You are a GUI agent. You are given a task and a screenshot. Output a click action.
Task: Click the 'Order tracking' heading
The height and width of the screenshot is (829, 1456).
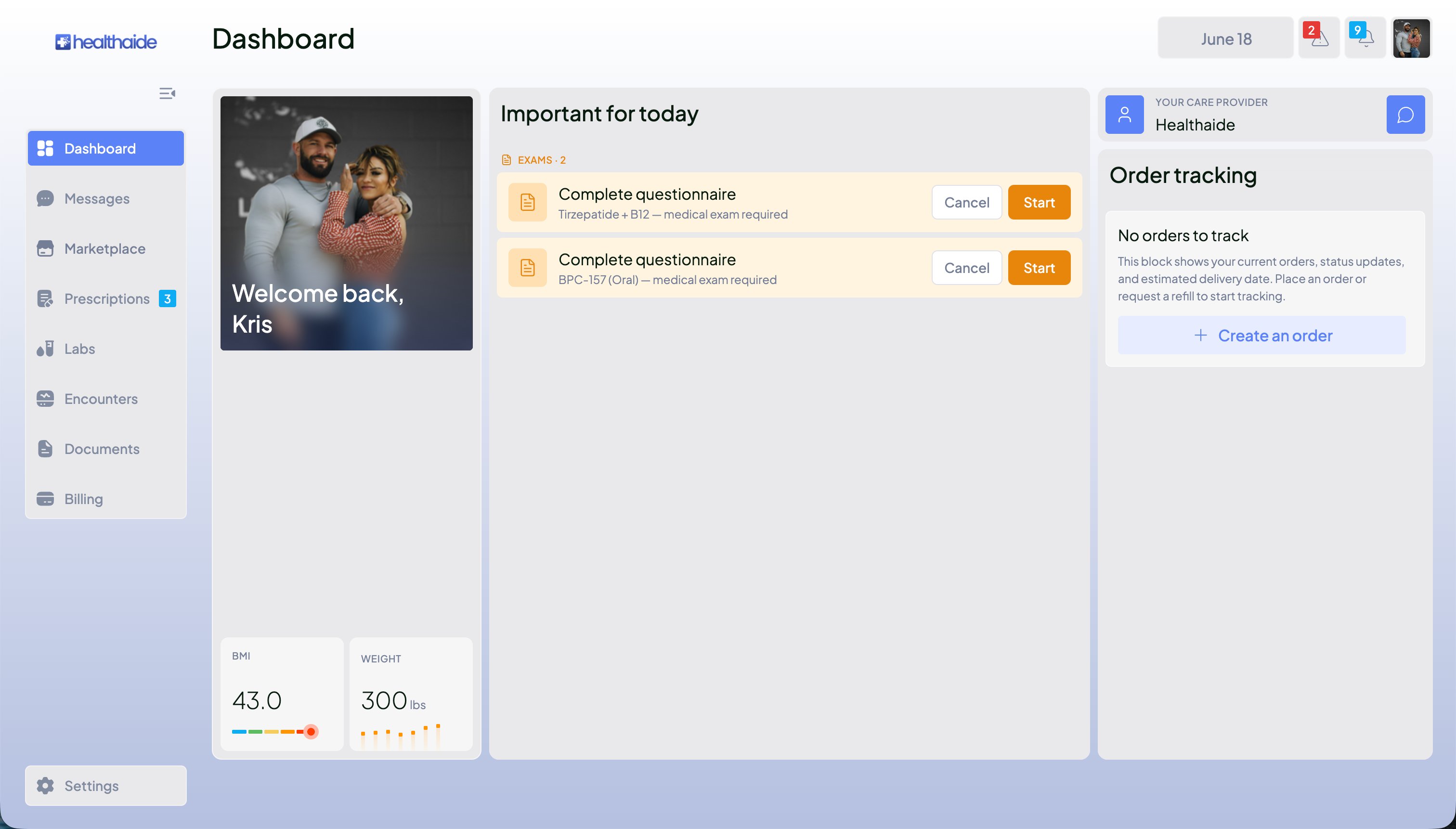click(x=1183, y=175)
